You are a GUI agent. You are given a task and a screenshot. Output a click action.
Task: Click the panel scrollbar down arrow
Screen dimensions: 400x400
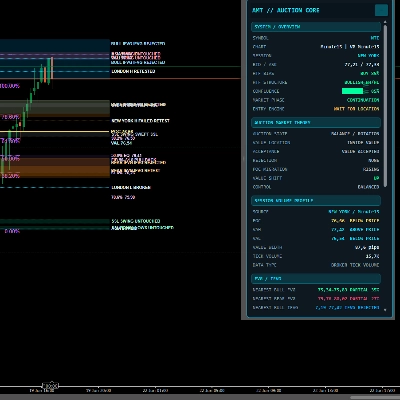point(385,310)
